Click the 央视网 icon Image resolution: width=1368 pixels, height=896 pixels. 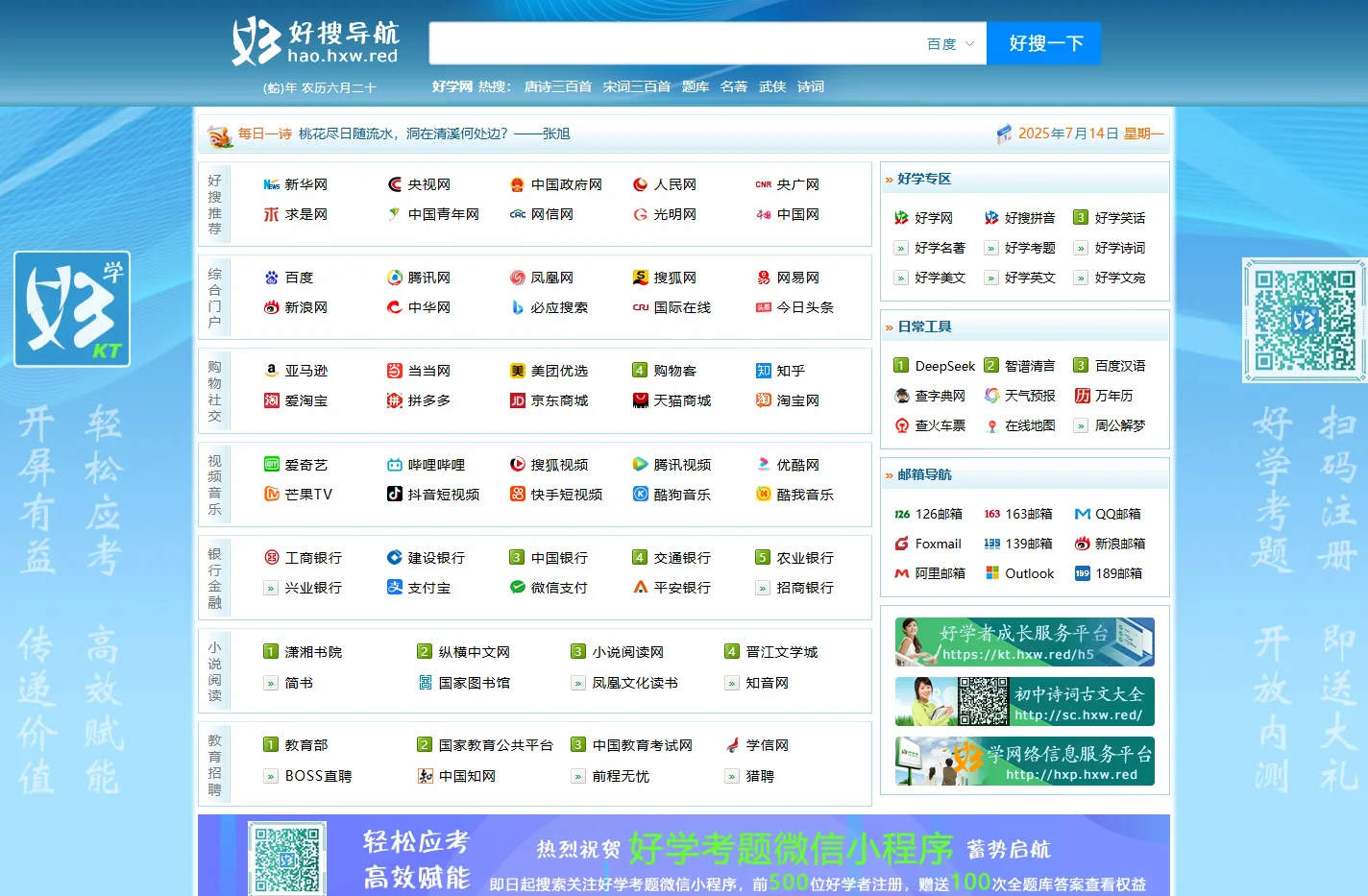[395, 184]
